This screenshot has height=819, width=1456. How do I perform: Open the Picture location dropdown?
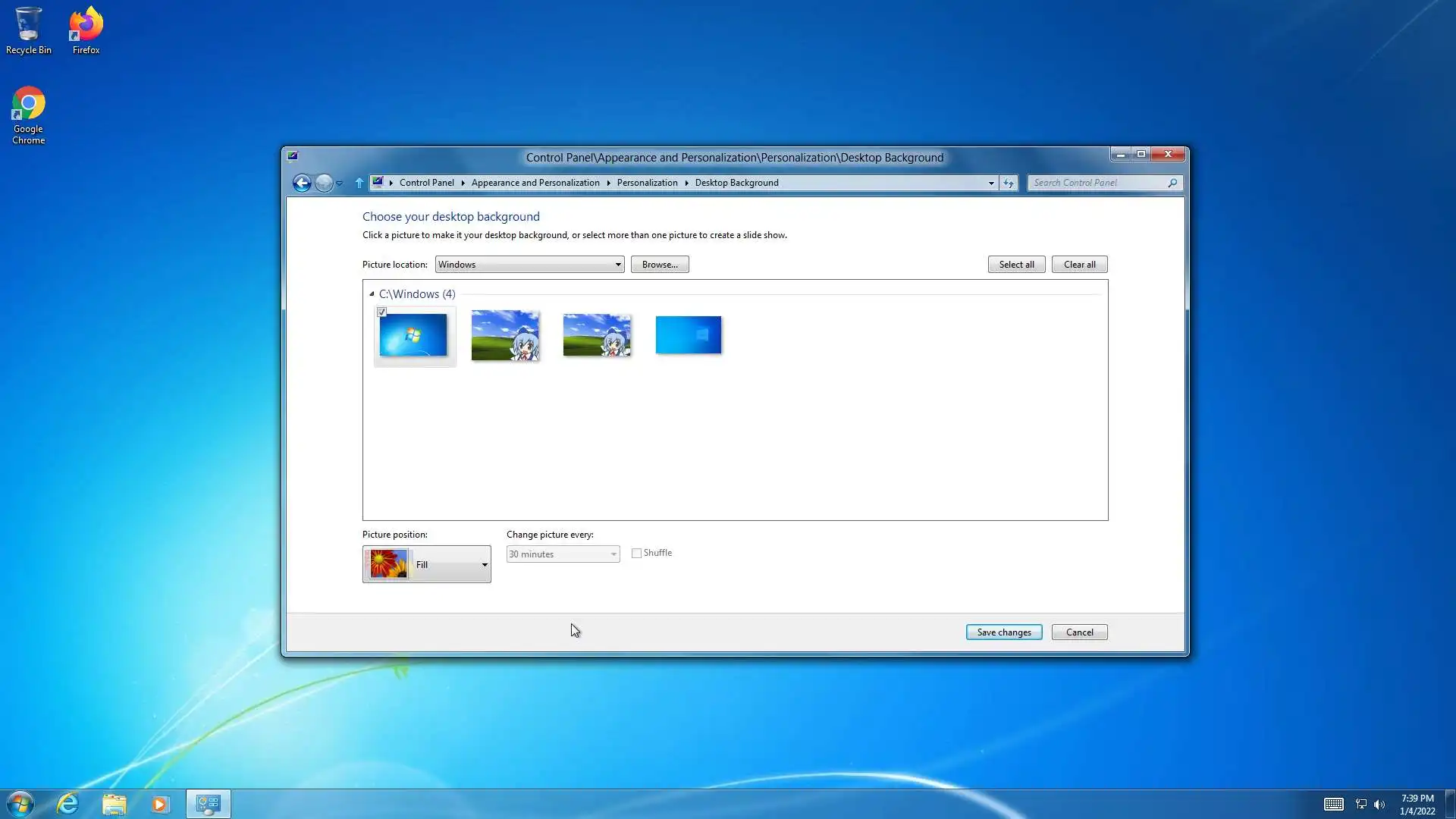tap(529, 265)
